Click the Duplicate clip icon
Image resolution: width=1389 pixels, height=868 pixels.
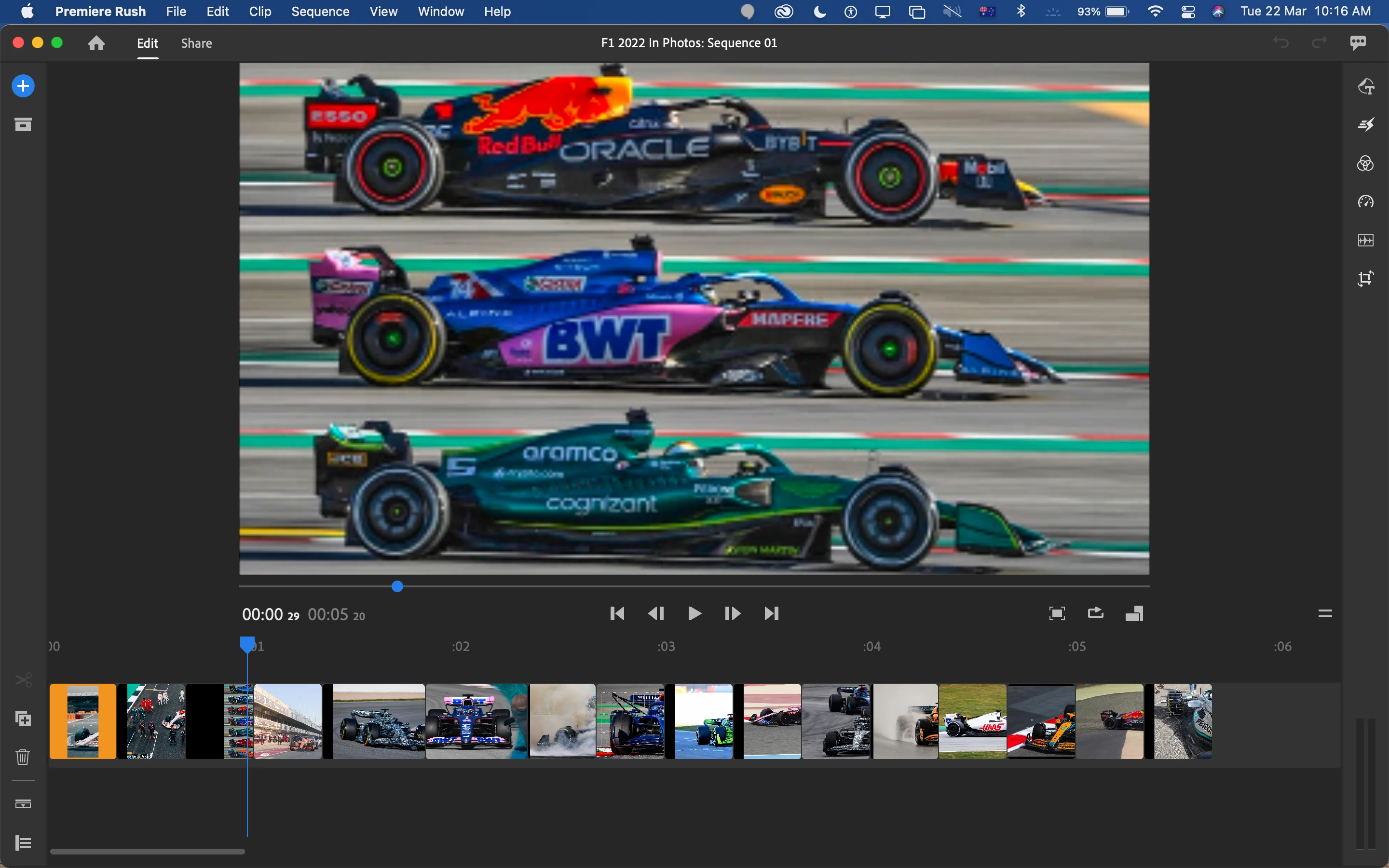[x=23, y=719]
